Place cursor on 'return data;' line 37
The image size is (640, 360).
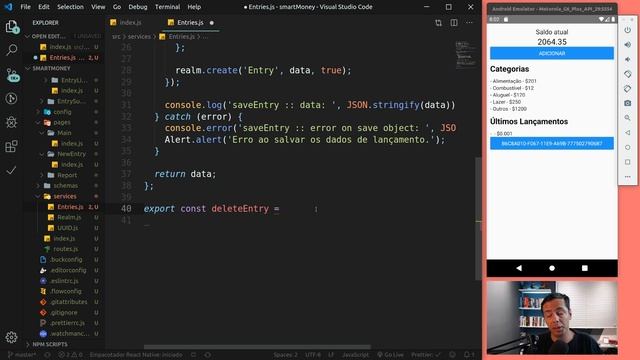(185, 174)
